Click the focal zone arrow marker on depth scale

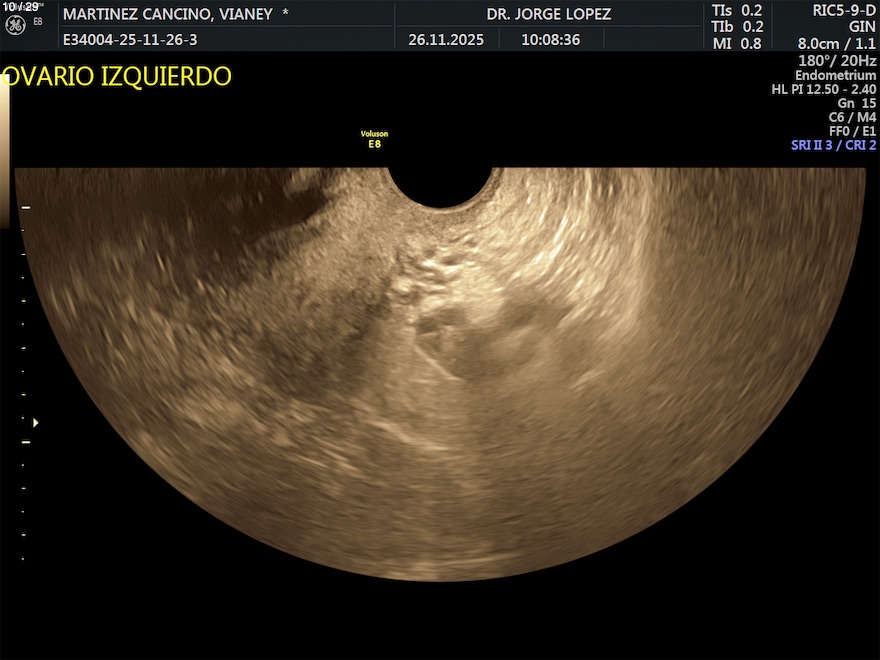[35, 423]
